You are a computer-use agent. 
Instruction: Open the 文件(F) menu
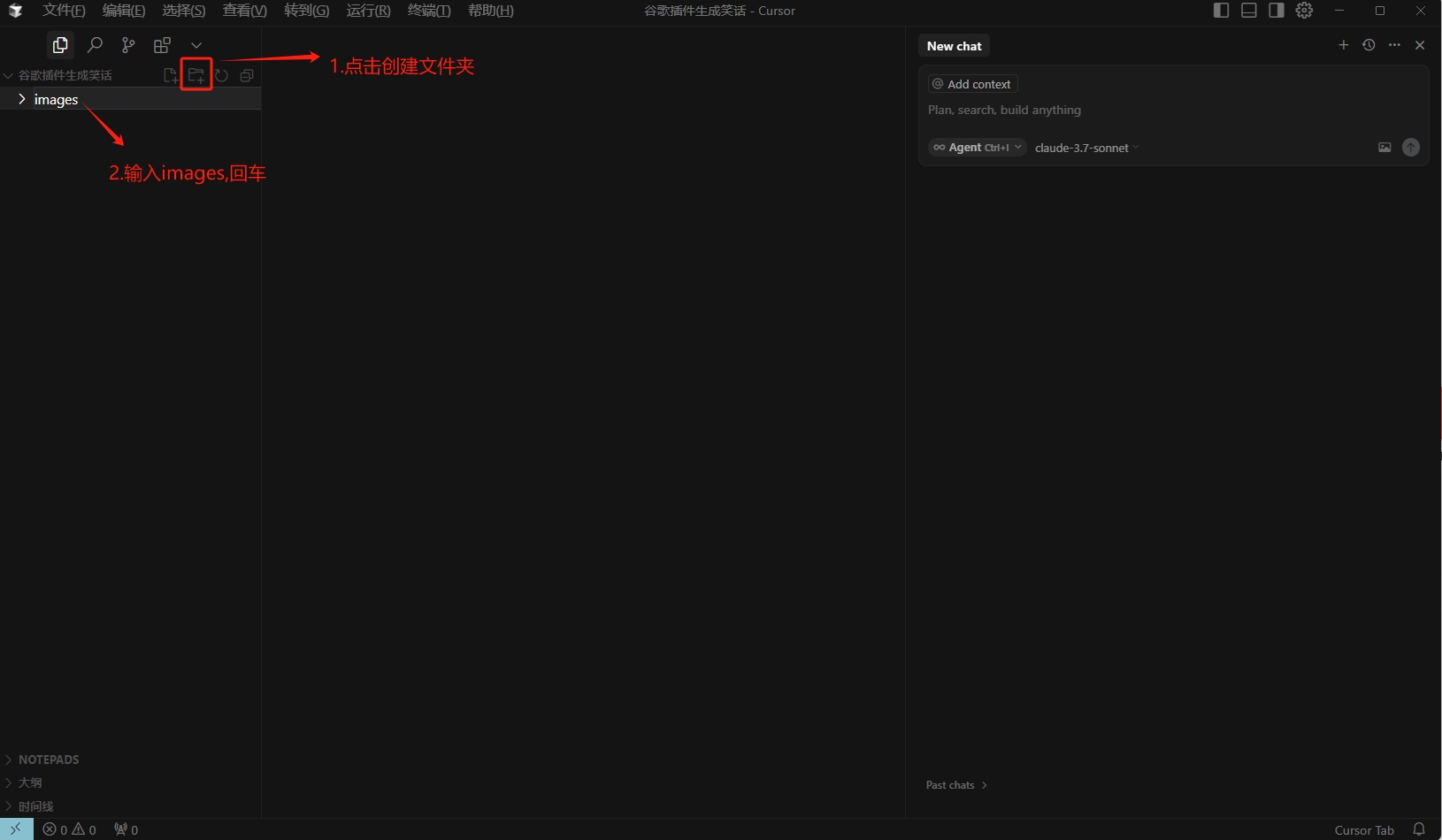coord(64,11)
